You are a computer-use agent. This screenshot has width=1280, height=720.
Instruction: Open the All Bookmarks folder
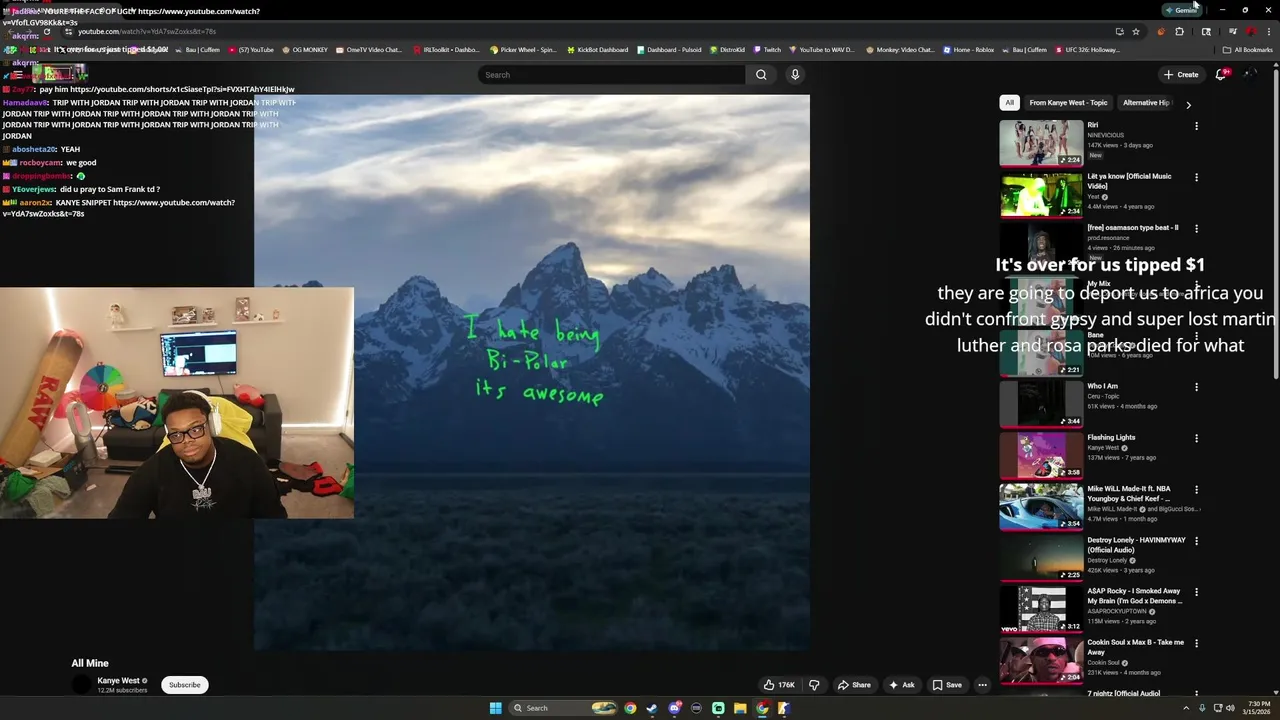(1247, 50)
